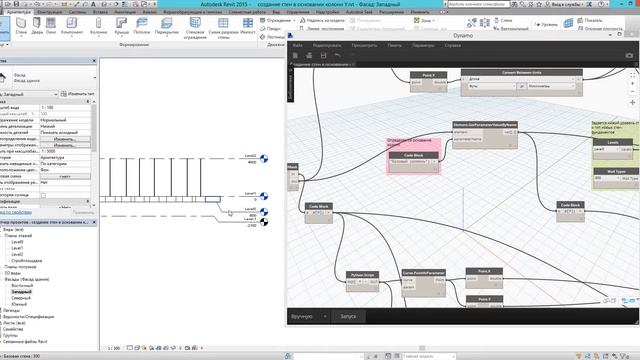Image resolution: width=640 pixels, height=360 pixels.
Task: Open the Wall Types node dropdown
Action: [x=607, y=178]
